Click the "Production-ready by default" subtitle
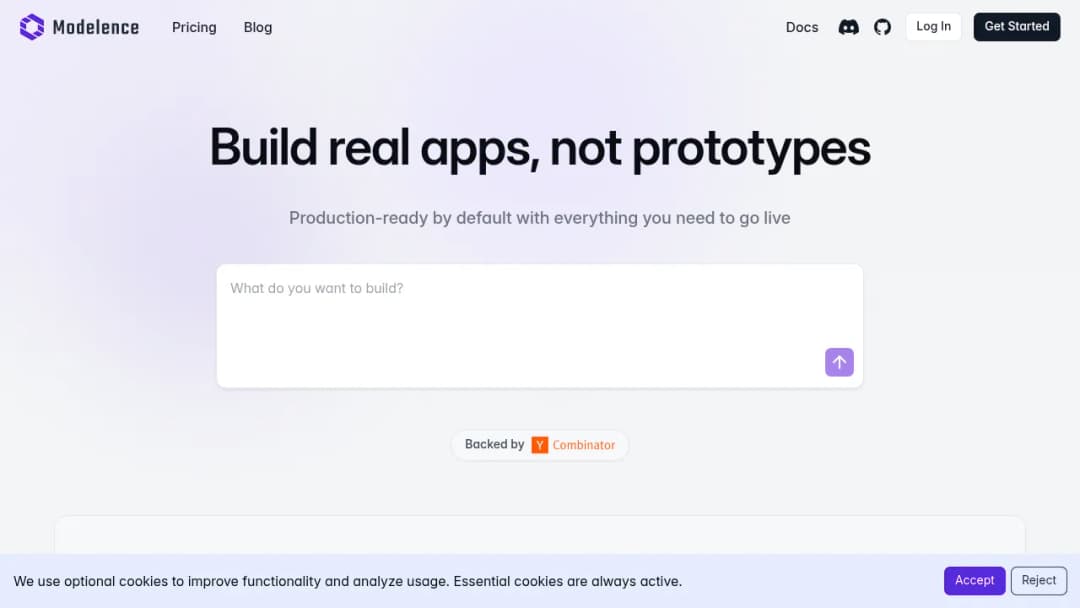This screenshot has height=608, width=1080. click(539, 218)
